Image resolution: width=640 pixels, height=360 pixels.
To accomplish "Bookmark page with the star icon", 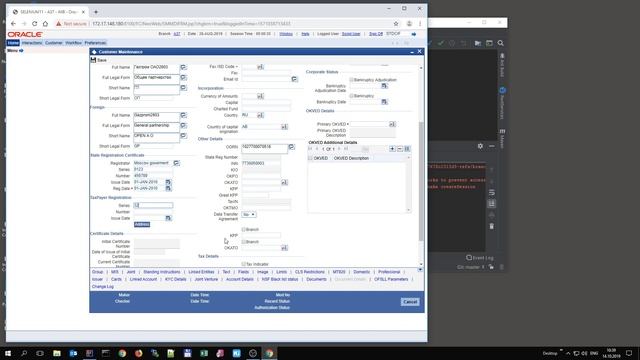I will pyautogui.click(x=396, y=24).
